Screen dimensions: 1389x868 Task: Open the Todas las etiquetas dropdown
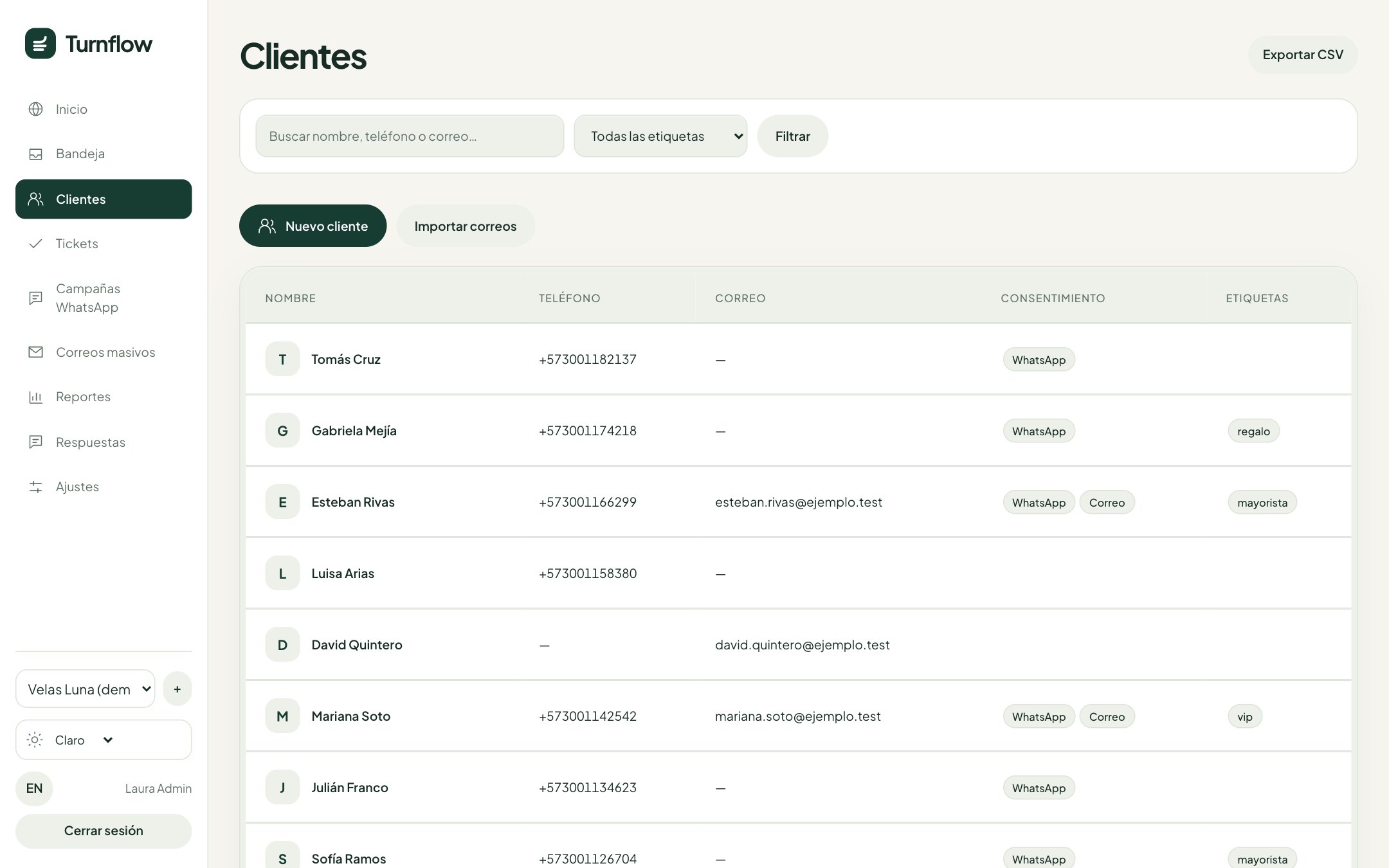coord(660,136)
